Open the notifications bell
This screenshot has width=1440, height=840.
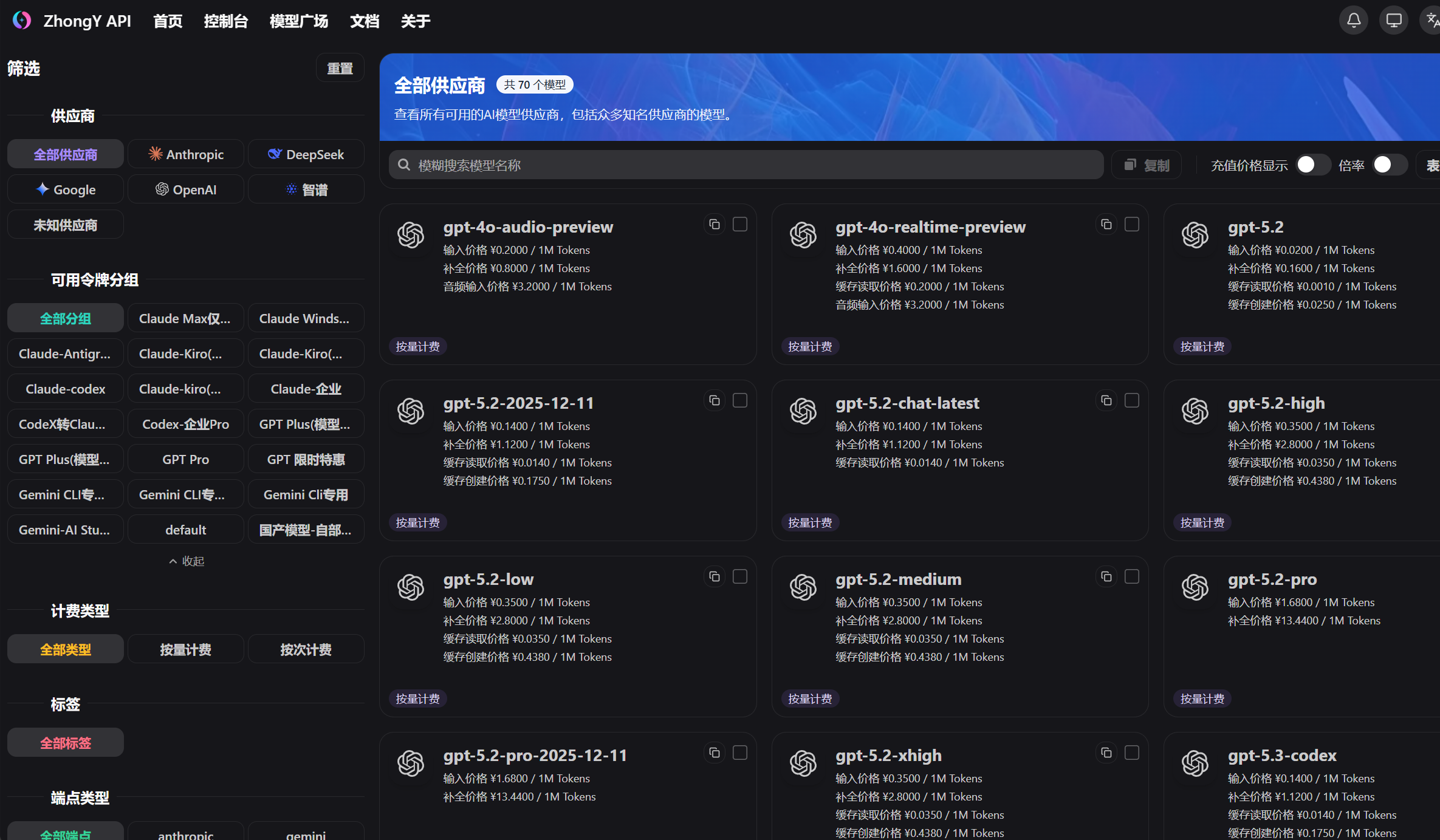tap(1354, 21)
